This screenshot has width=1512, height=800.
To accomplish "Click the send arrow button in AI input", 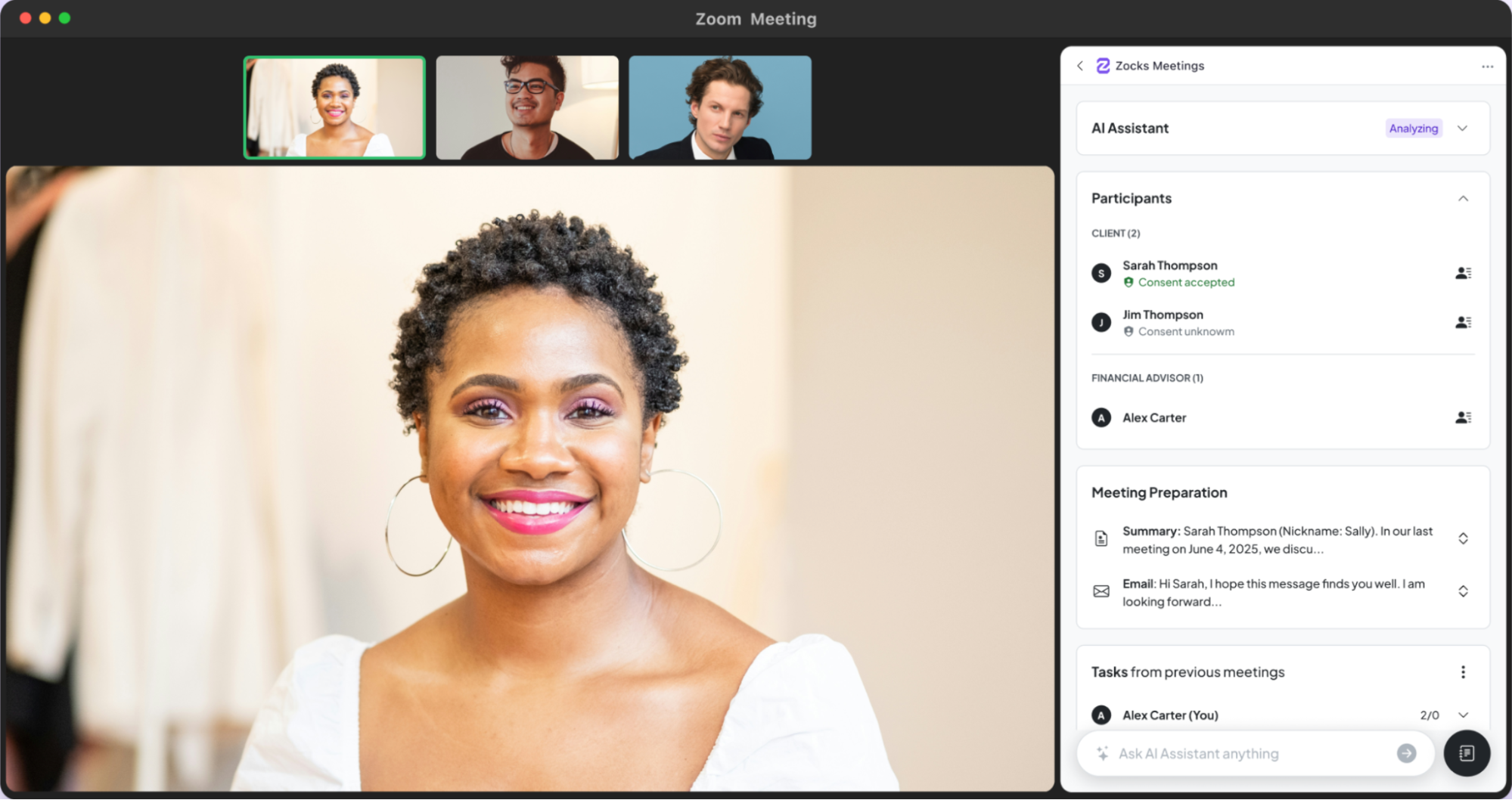I will 1406,753.
